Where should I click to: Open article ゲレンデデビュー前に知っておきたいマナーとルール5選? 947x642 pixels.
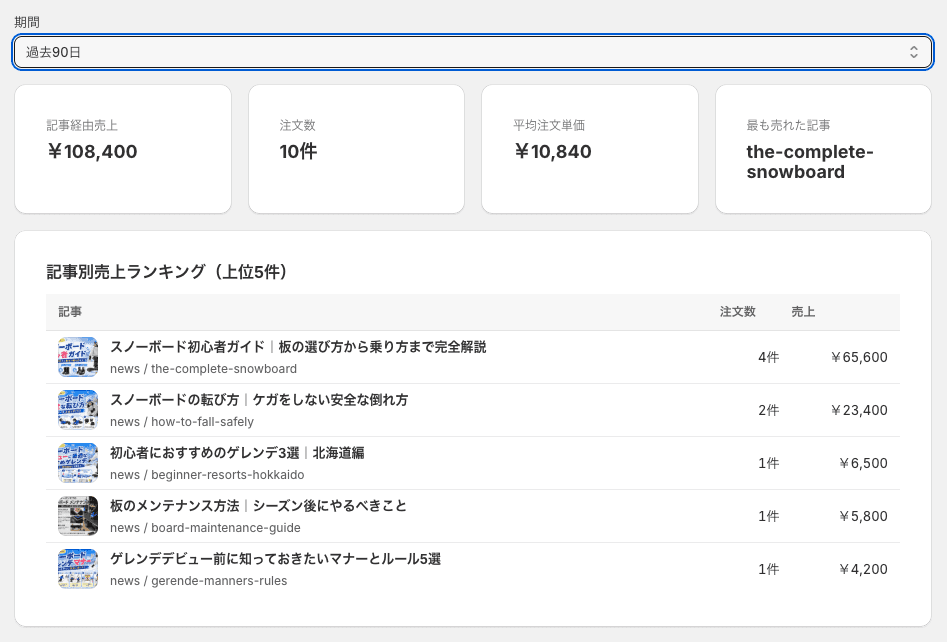click(275, 559)
